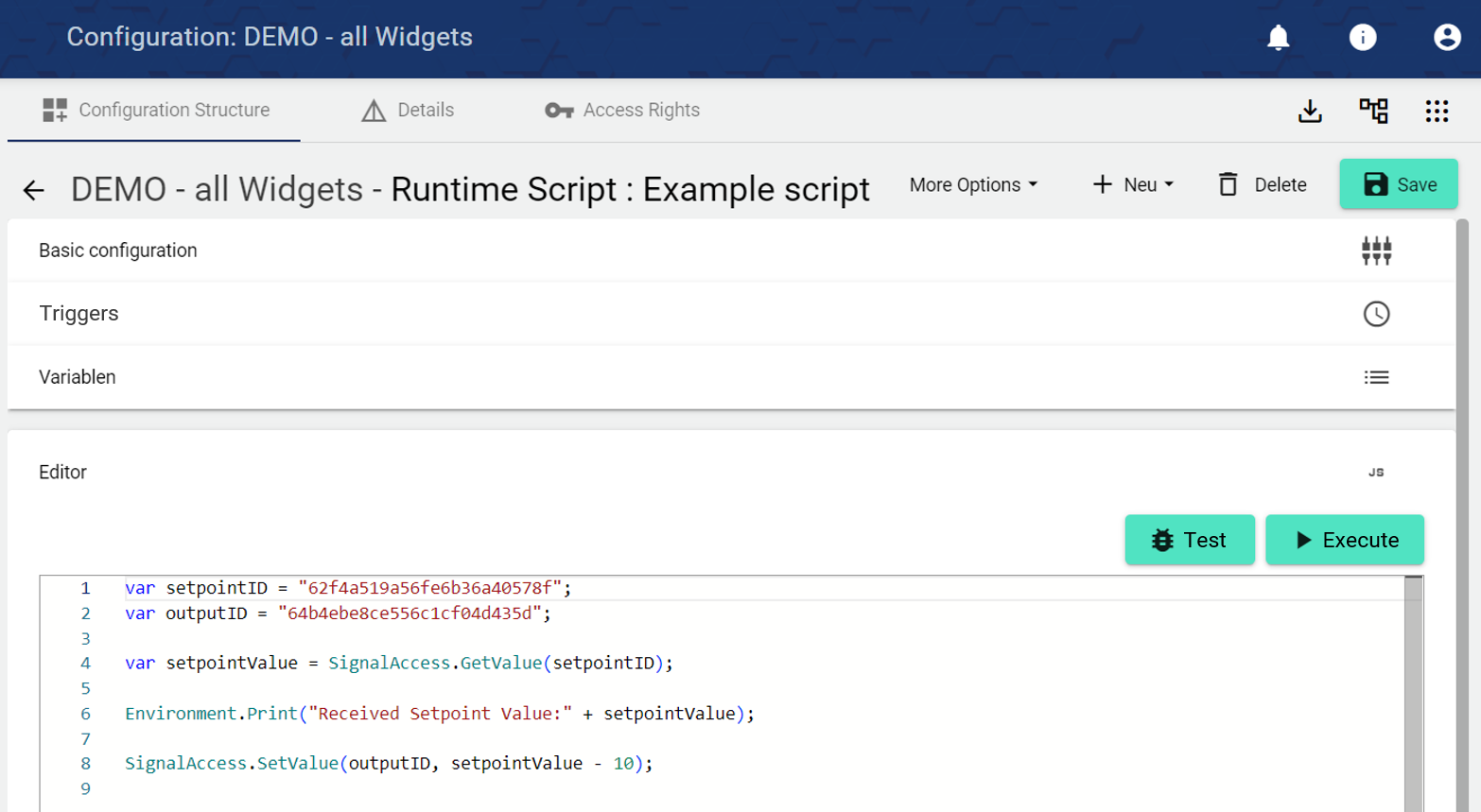Open the Neu dropdown menu
The height and width of the screenshot is (812, 1481).
tap(1133, 185)
